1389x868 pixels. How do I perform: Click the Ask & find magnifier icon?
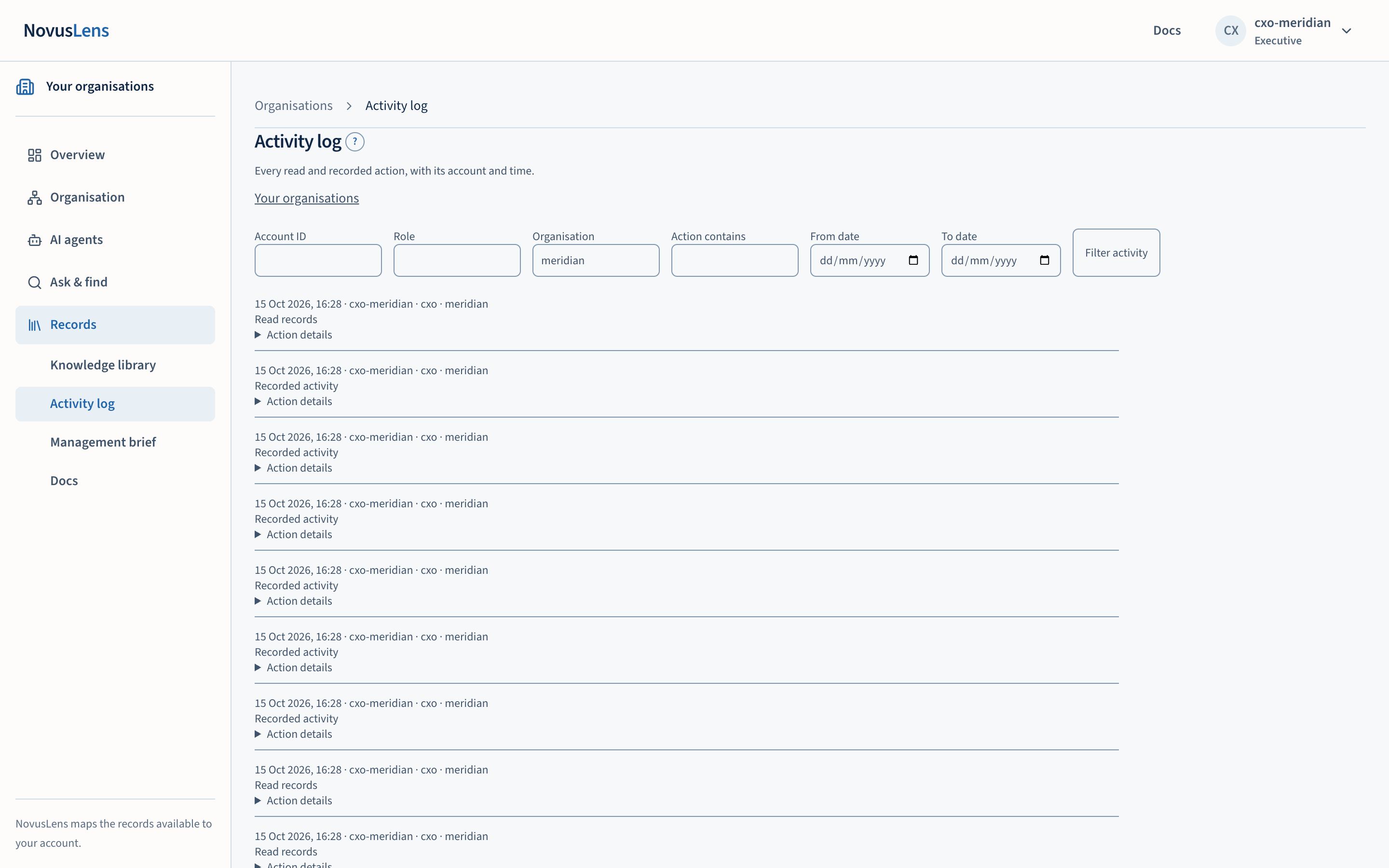[x=34, y=283]
